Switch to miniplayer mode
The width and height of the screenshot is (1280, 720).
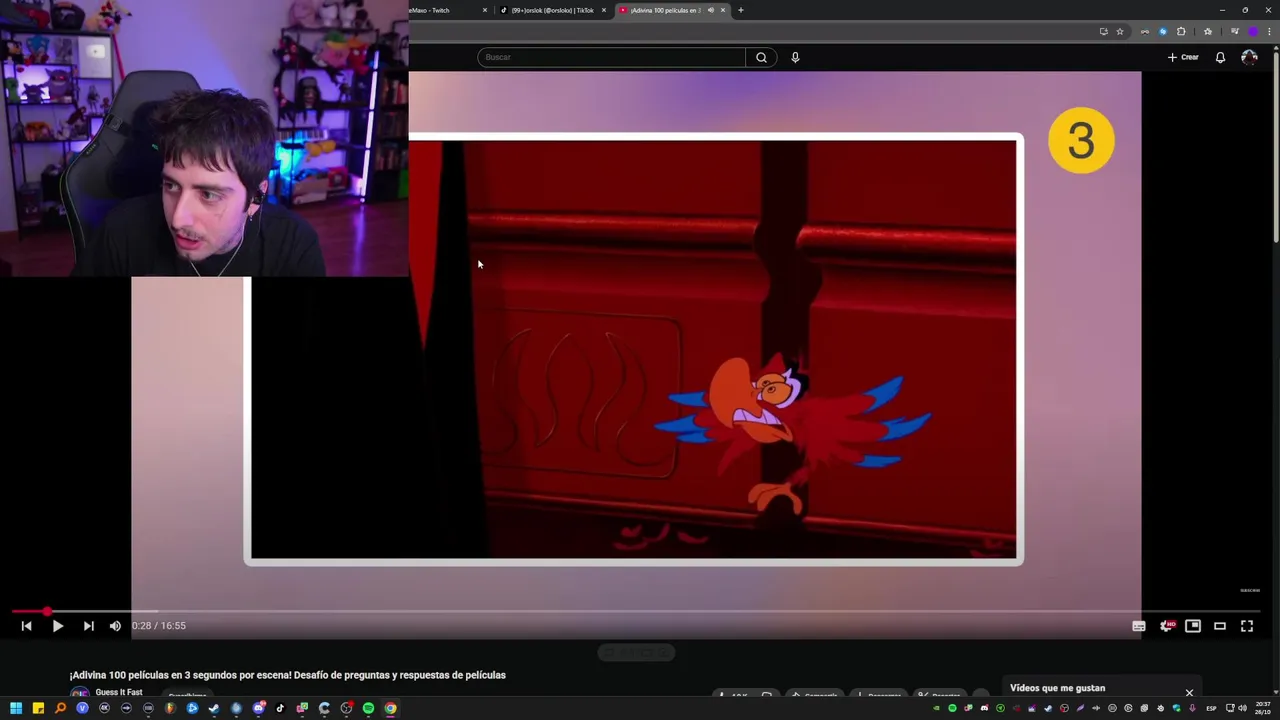[1193, 626]
